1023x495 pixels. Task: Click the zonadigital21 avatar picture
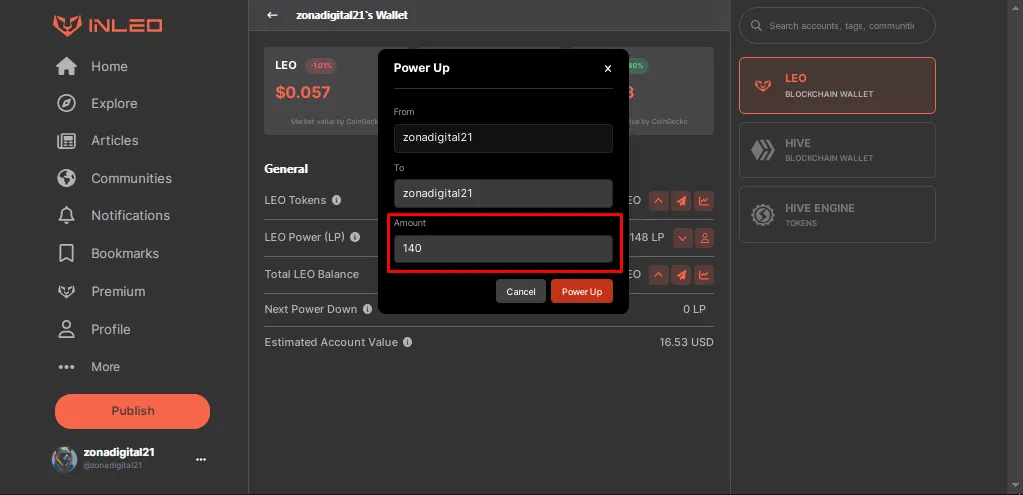(65, 460)
